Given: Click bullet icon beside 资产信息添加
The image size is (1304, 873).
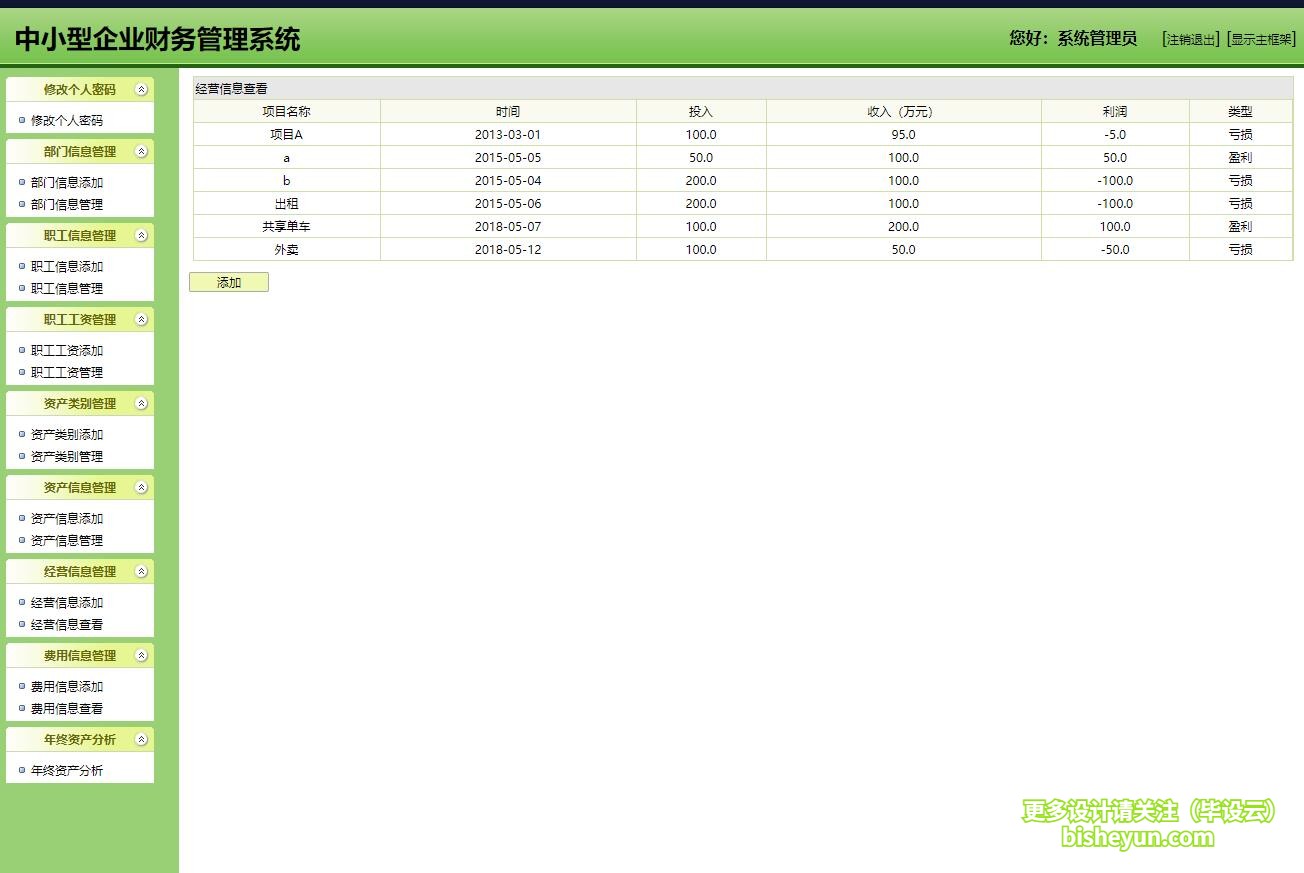Looking at the screenshot, I should (22, 519).
